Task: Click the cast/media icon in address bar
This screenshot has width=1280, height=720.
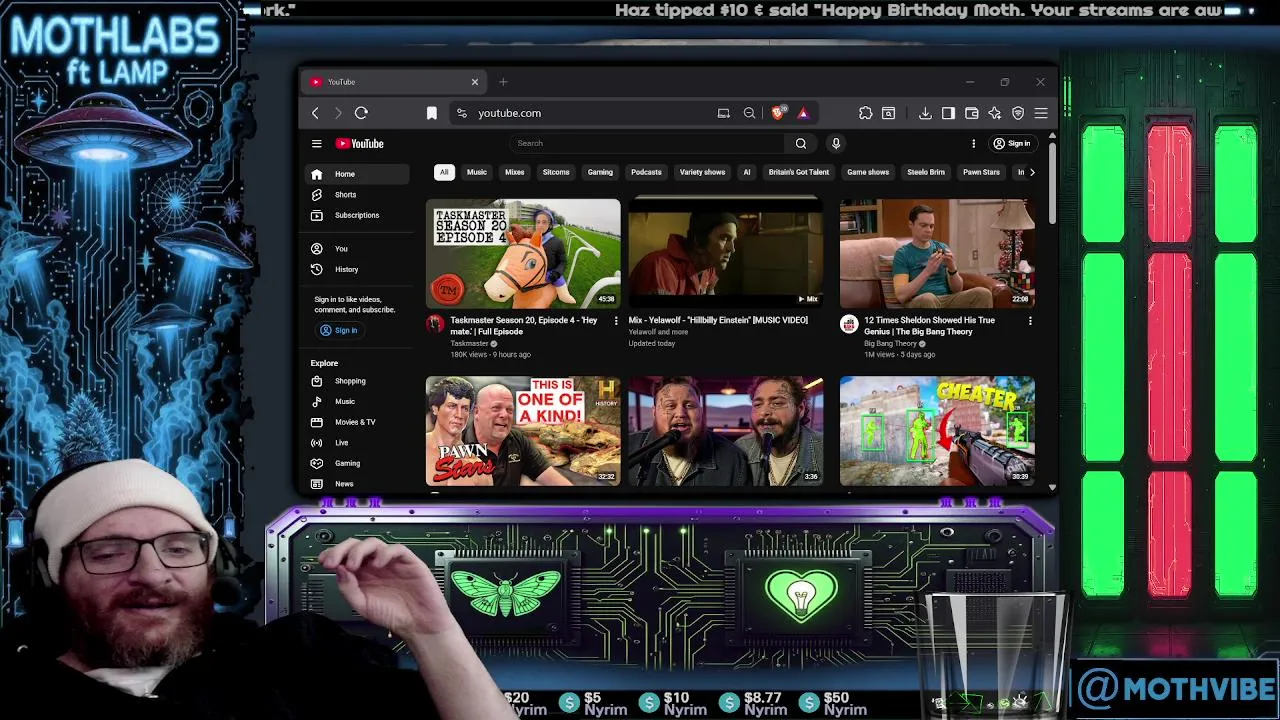Action: pyautogui.click(x=723, y=113)
